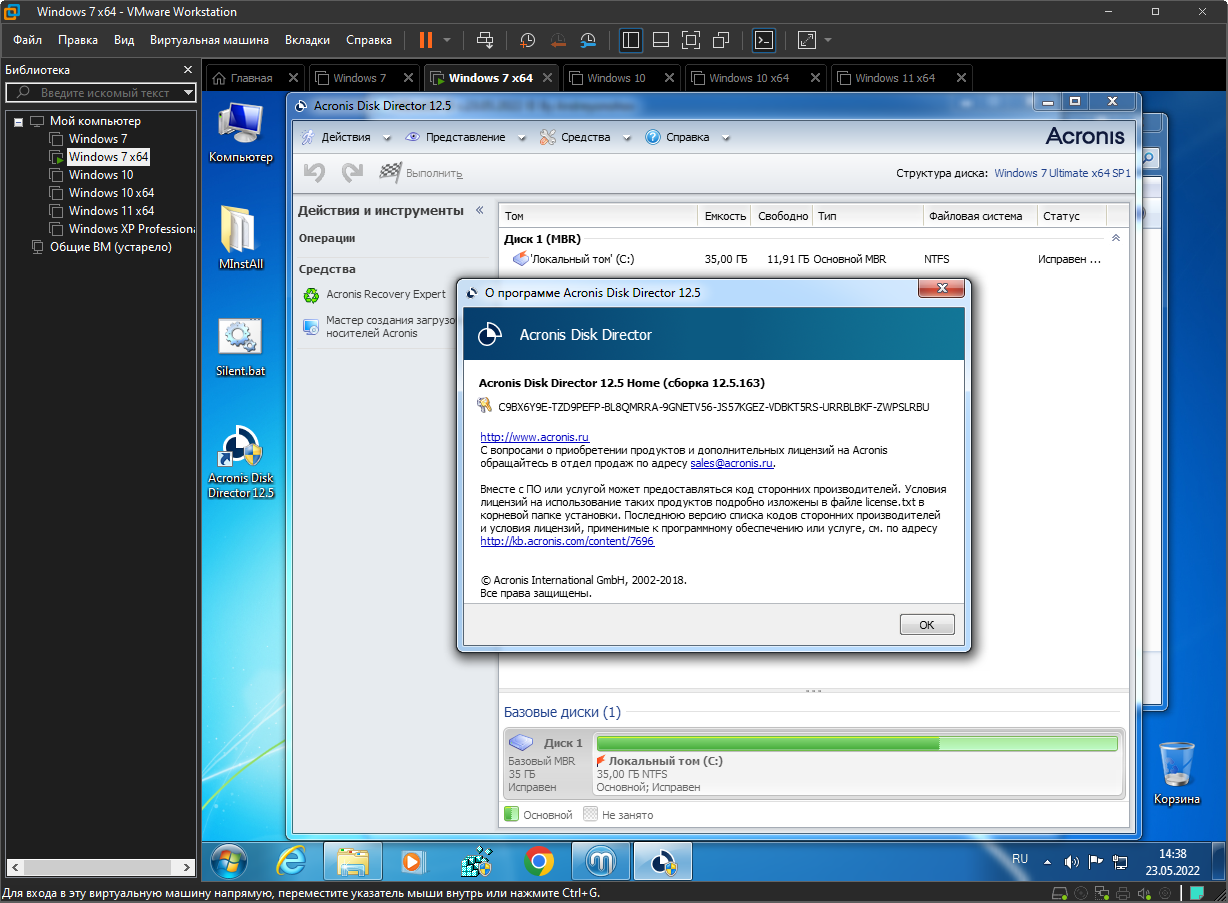Open Acronis Recovery Expert tool
The image size is (1228, 903).
385,294
